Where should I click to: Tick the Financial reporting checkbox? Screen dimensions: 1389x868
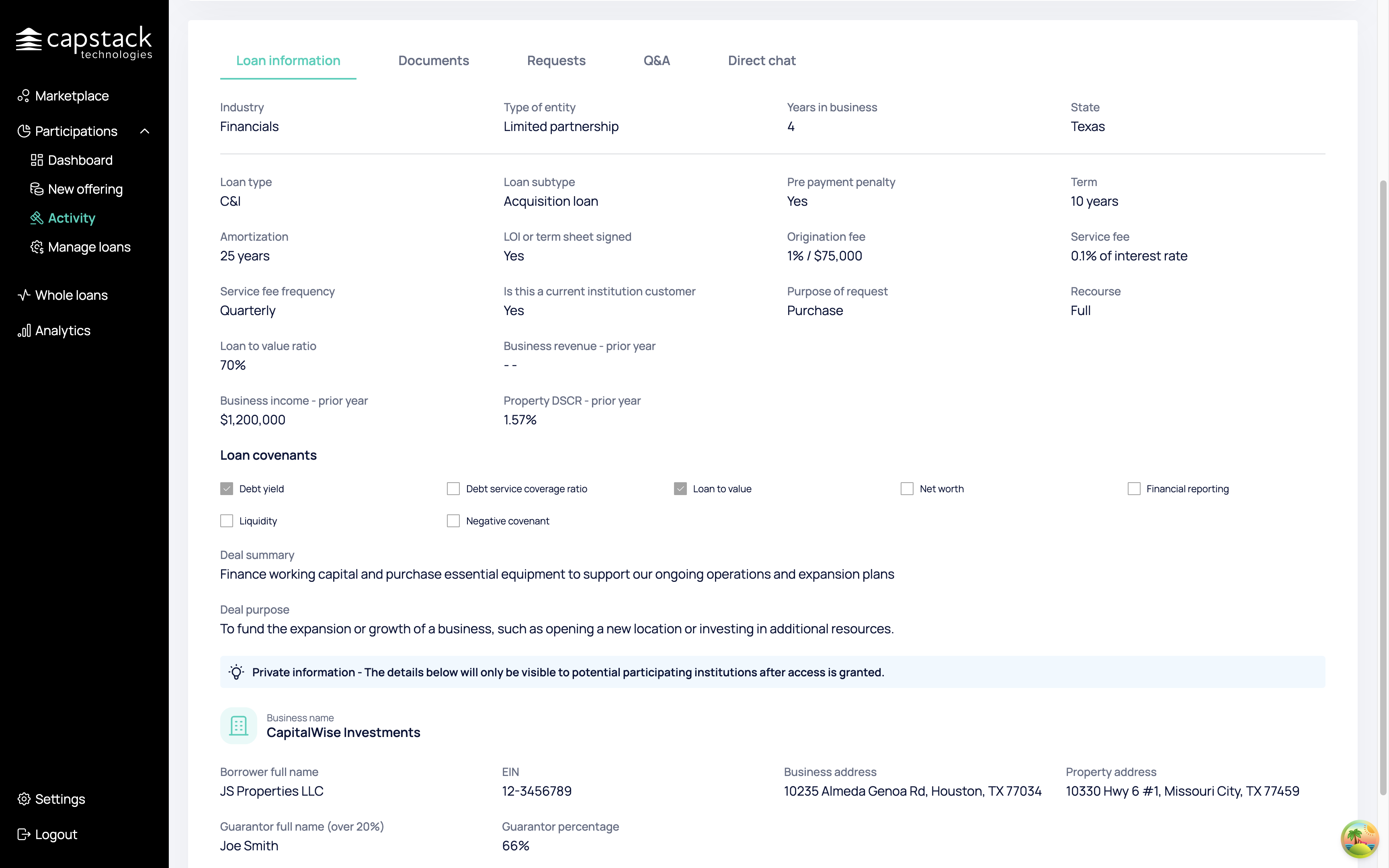(x=1133, y=489)
